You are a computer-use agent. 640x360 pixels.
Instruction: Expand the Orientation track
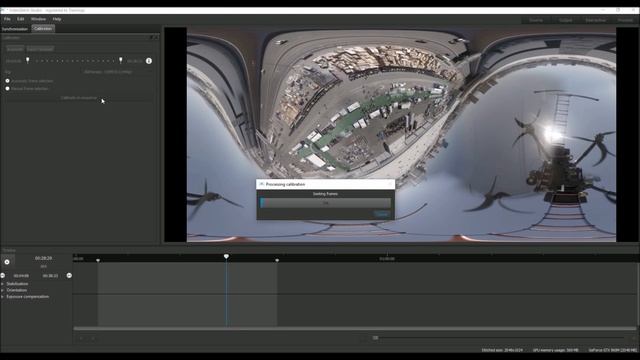(x=3, y=290)
